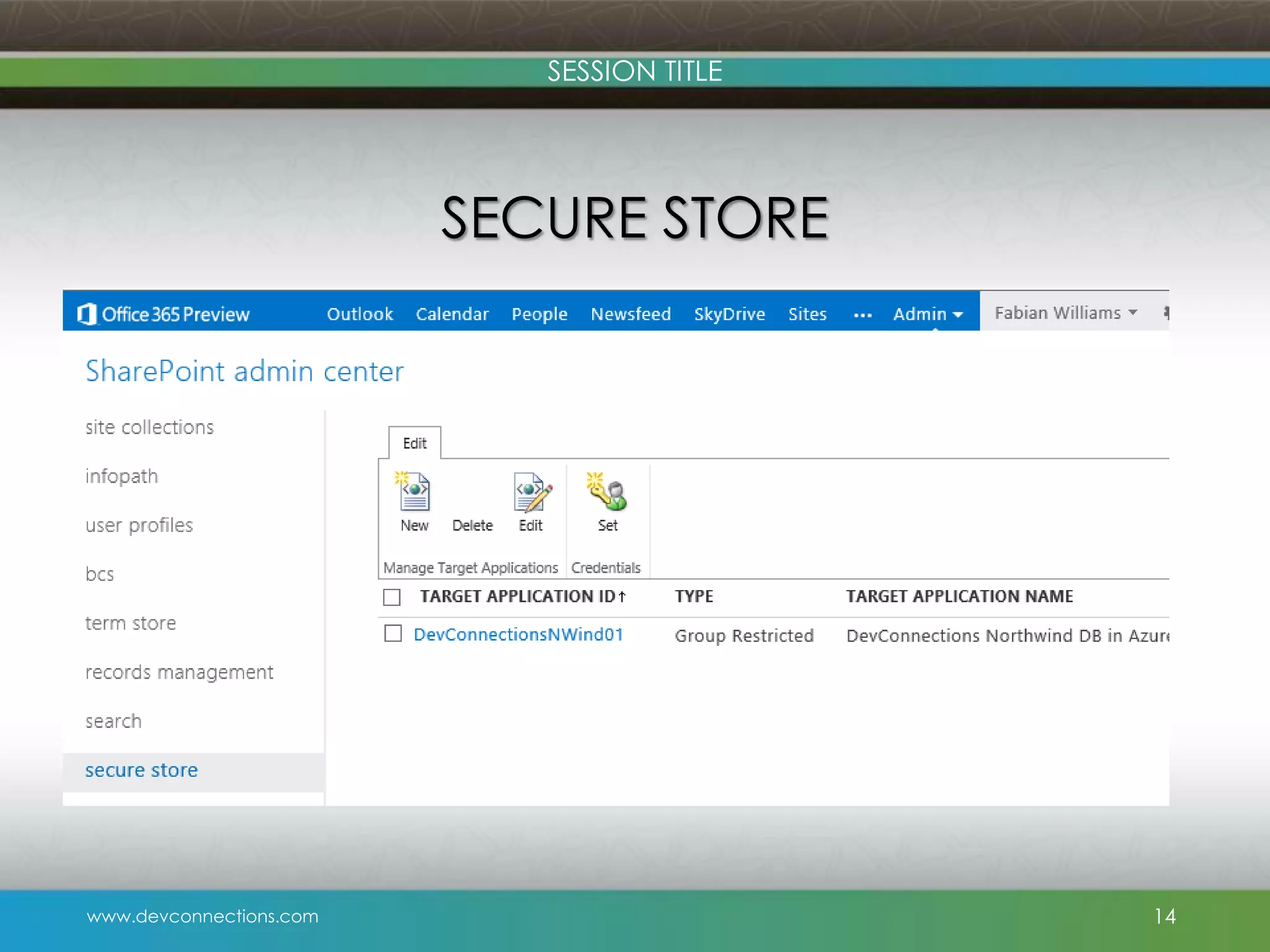Open the infopath settings page
The width and height of the screenshot is (1270, 952).
point(122,477)
